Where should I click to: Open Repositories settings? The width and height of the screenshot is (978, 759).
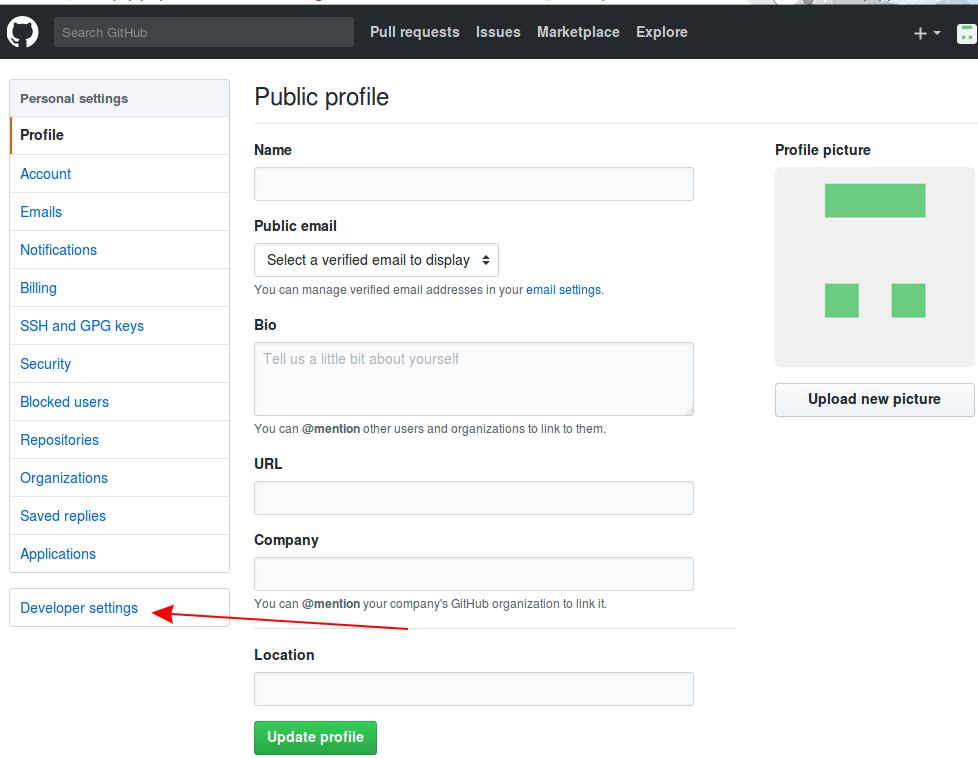point(120,440)
